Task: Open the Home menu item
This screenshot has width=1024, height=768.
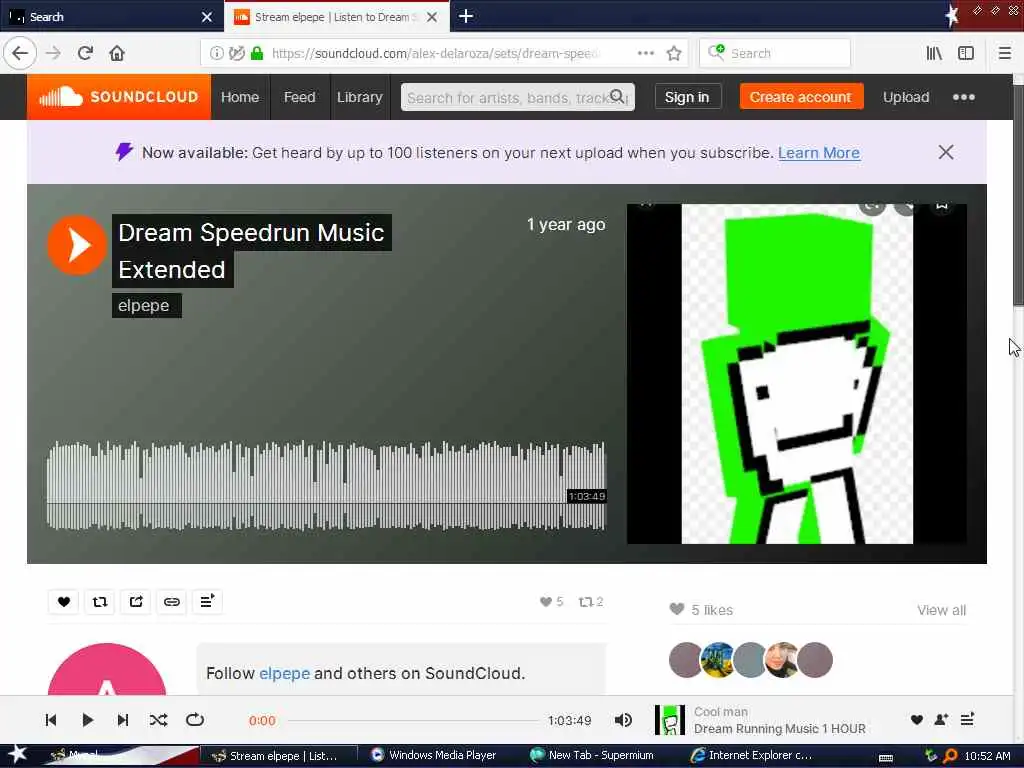Action: point(240,97)
